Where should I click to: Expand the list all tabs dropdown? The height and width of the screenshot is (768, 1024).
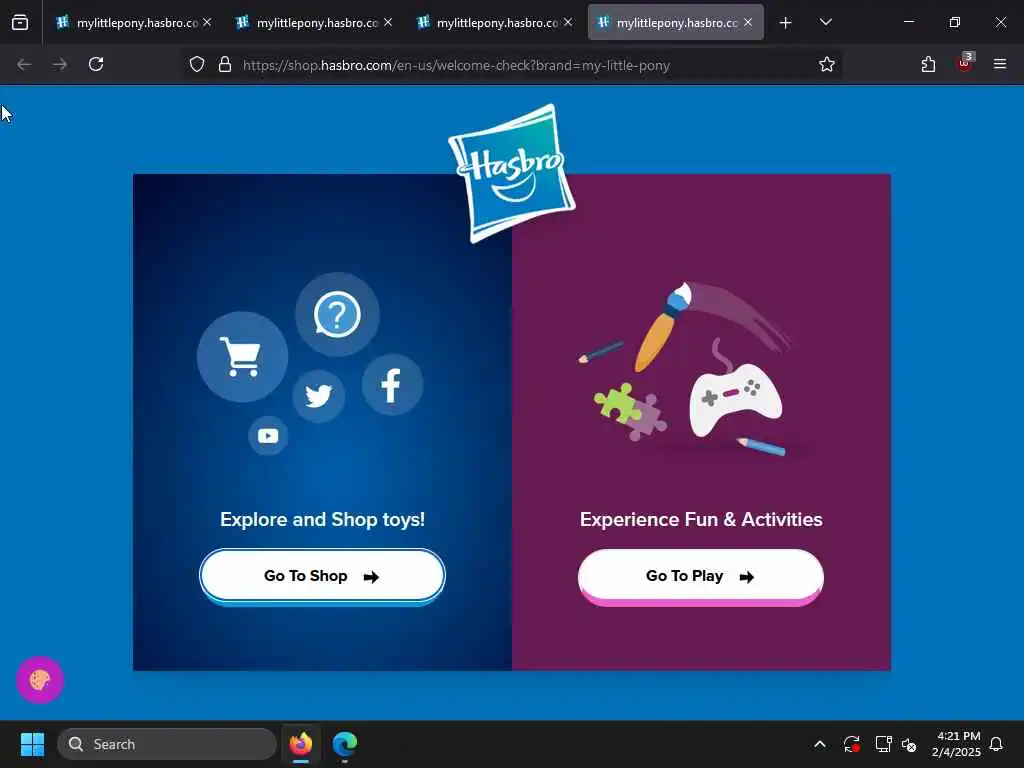coord(825,23)
